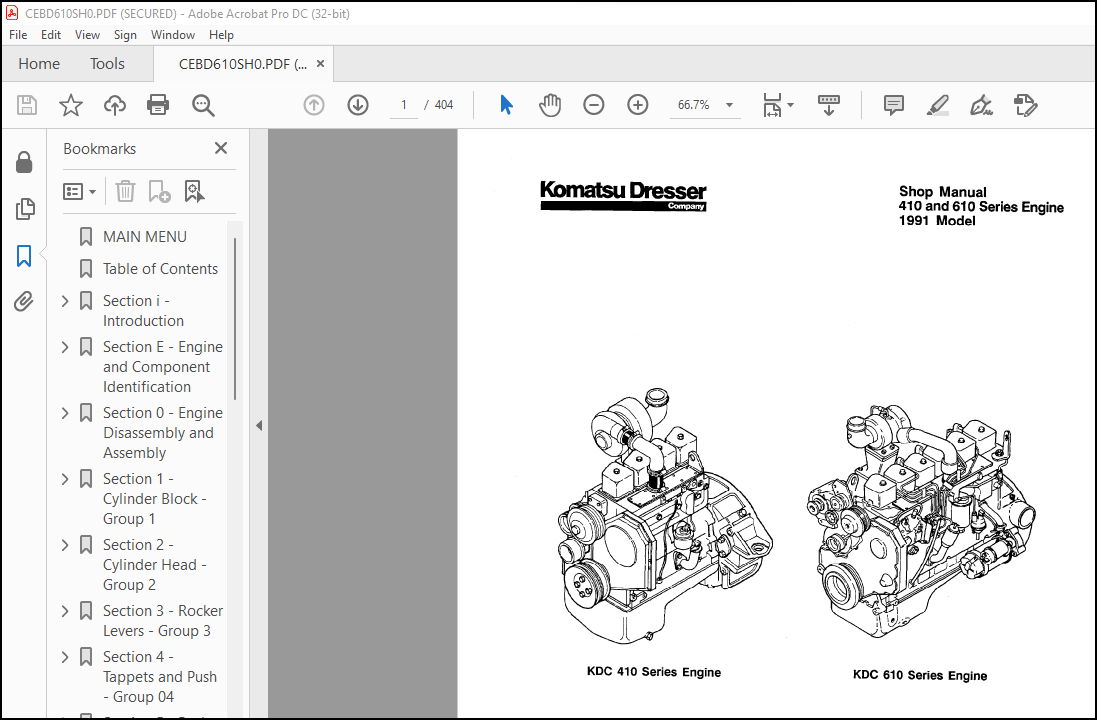Open the File menu
The height and width of the screenshot is (720, 1097).
pyautogui.click(x=18, y=34)
